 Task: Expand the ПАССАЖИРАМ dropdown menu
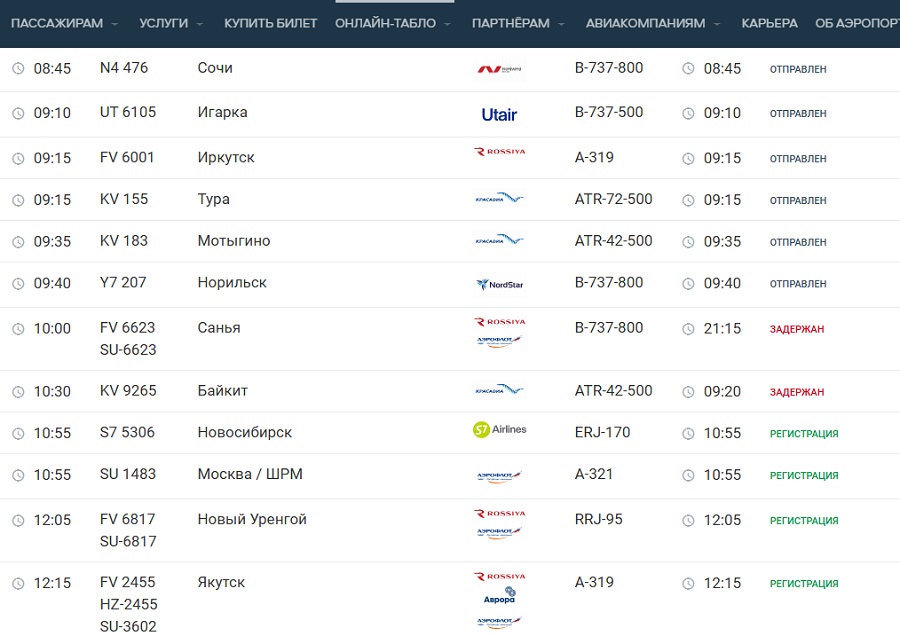tap(64, 23)
